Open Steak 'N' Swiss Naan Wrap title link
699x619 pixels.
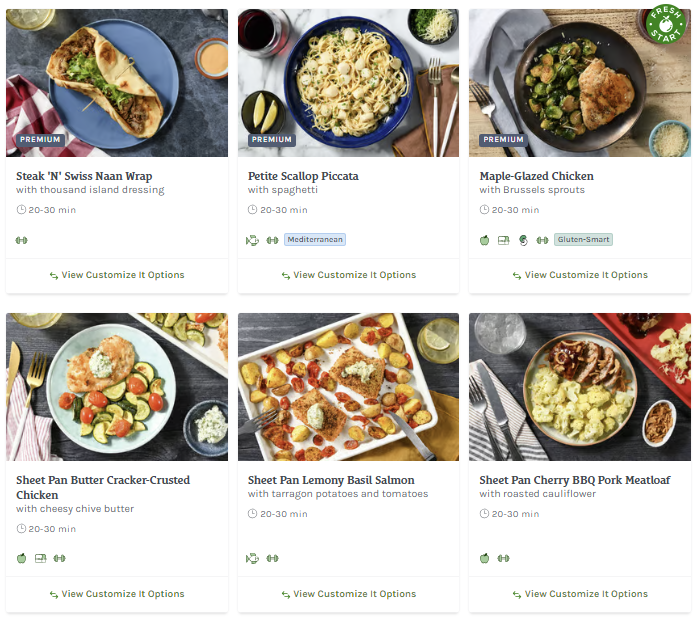[84, 176]
